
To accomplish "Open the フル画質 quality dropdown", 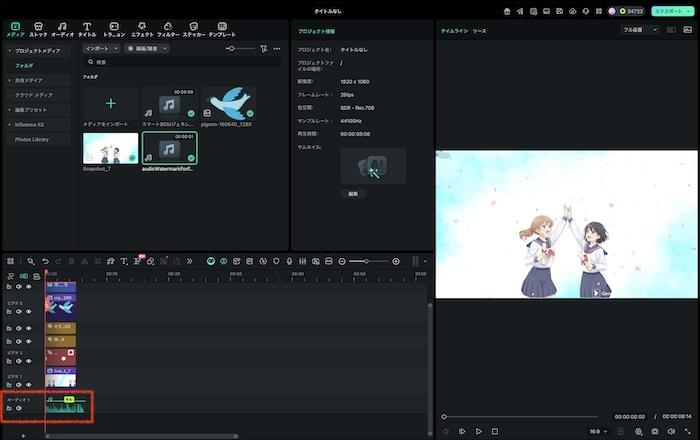I will 640,30.
